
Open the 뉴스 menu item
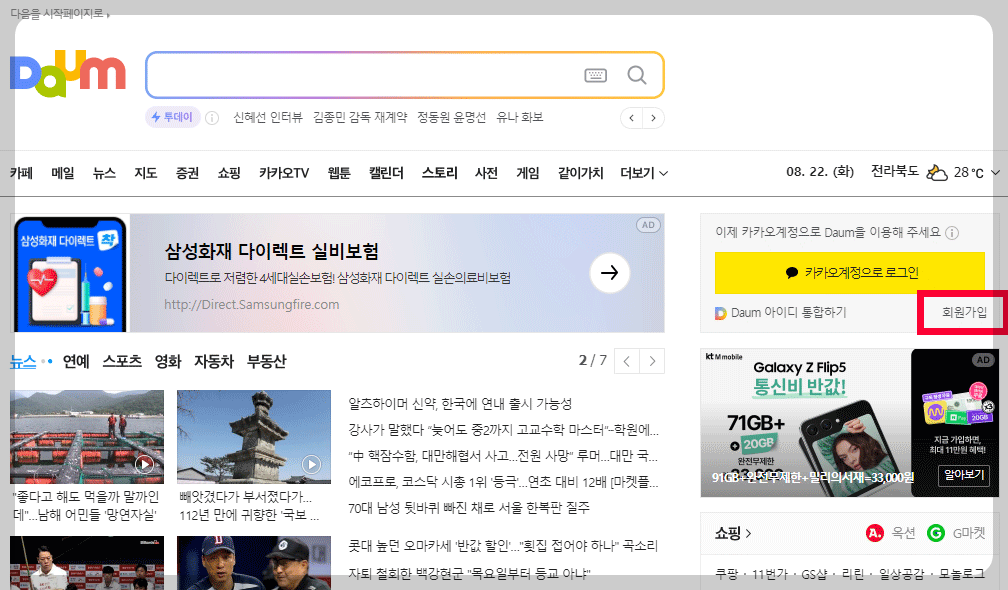click(x=104, y=173)
